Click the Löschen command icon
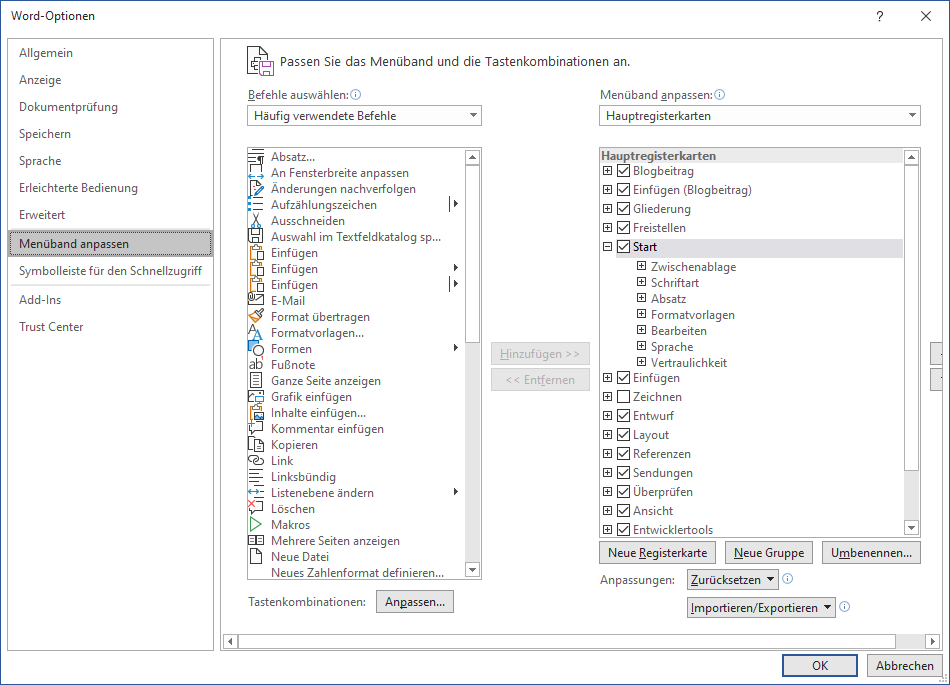950x685 pixels. coord(256,508)
